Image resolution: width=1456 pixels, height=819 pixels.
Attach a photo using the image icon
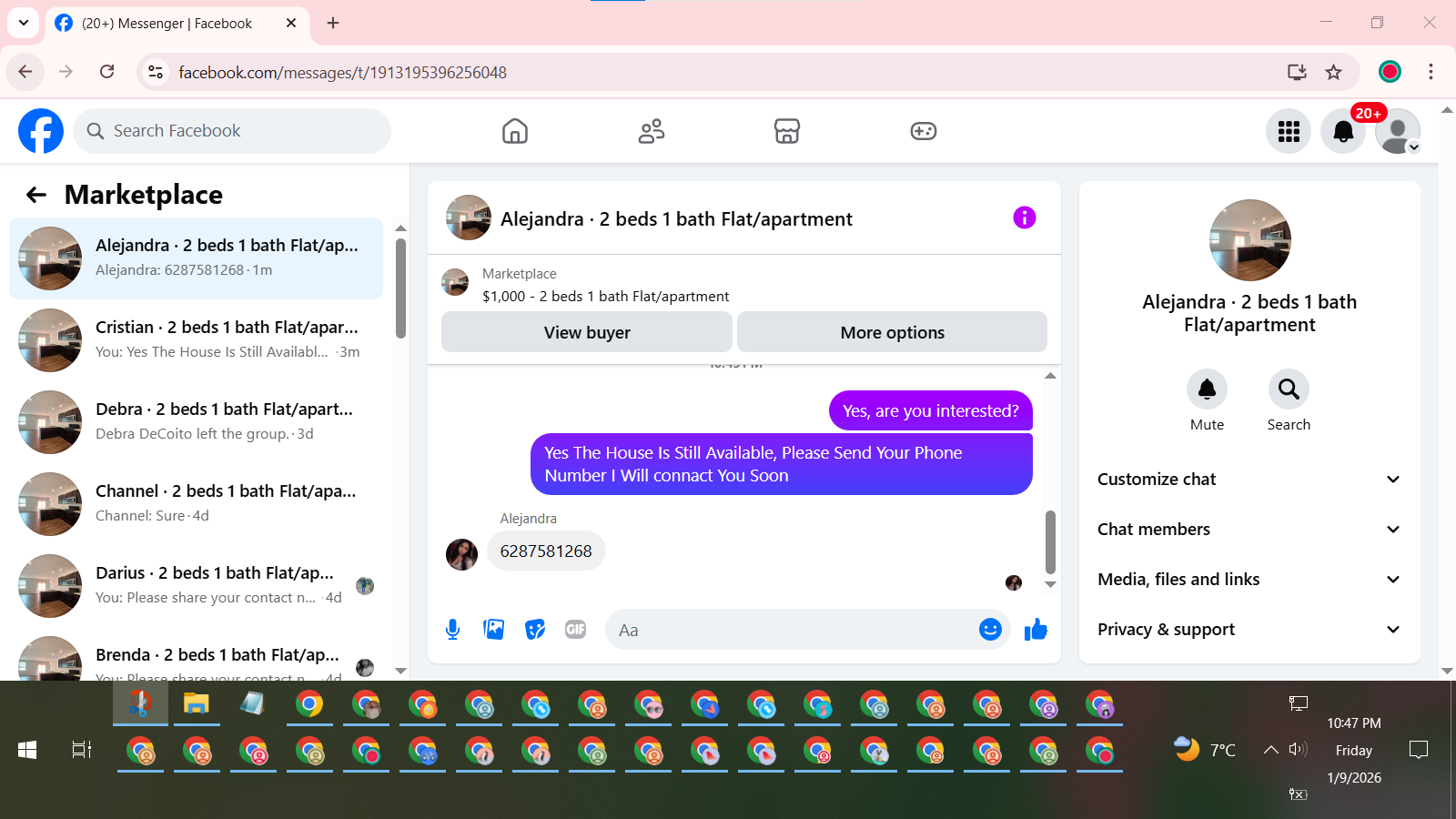494,629
